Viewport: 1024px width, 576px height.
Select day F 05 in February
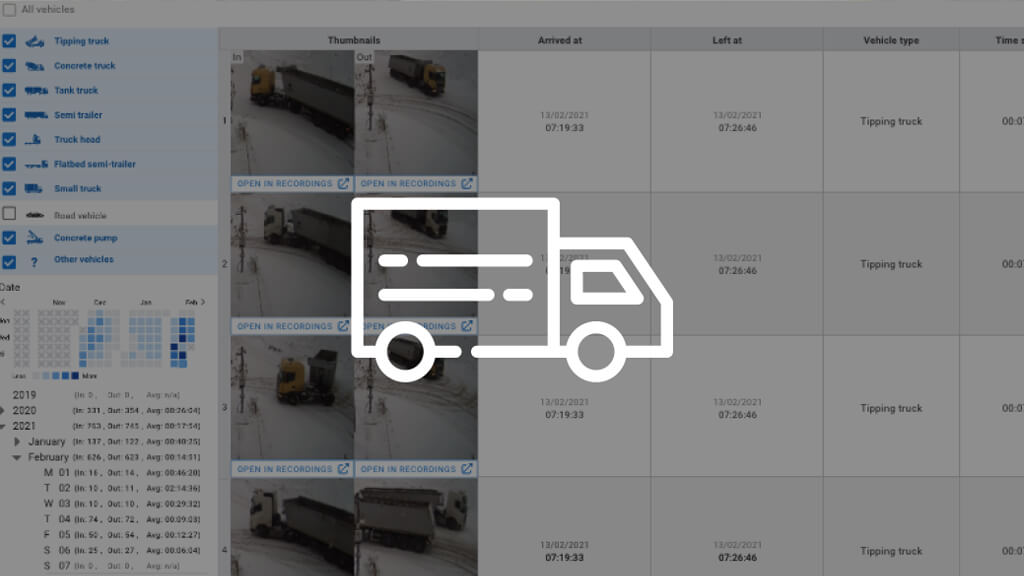[x=121, y=535]
